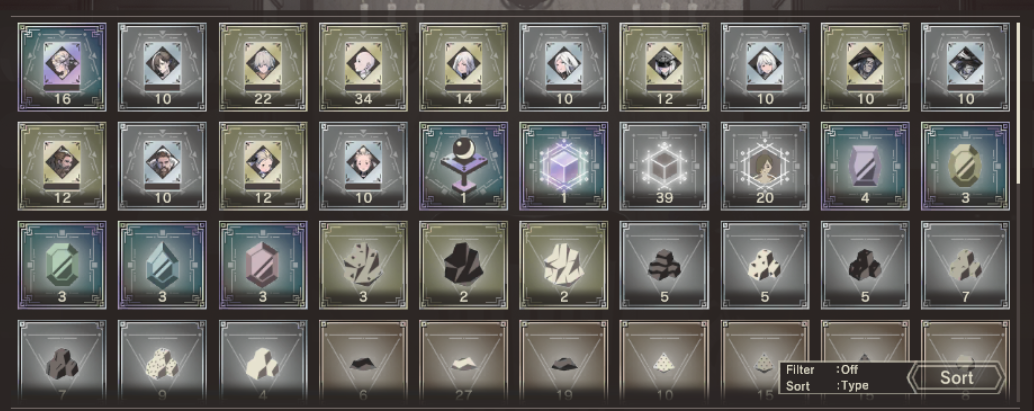Select the purple character card with count 16
The image size is (1034, 411).
click(x=62, y=67)
